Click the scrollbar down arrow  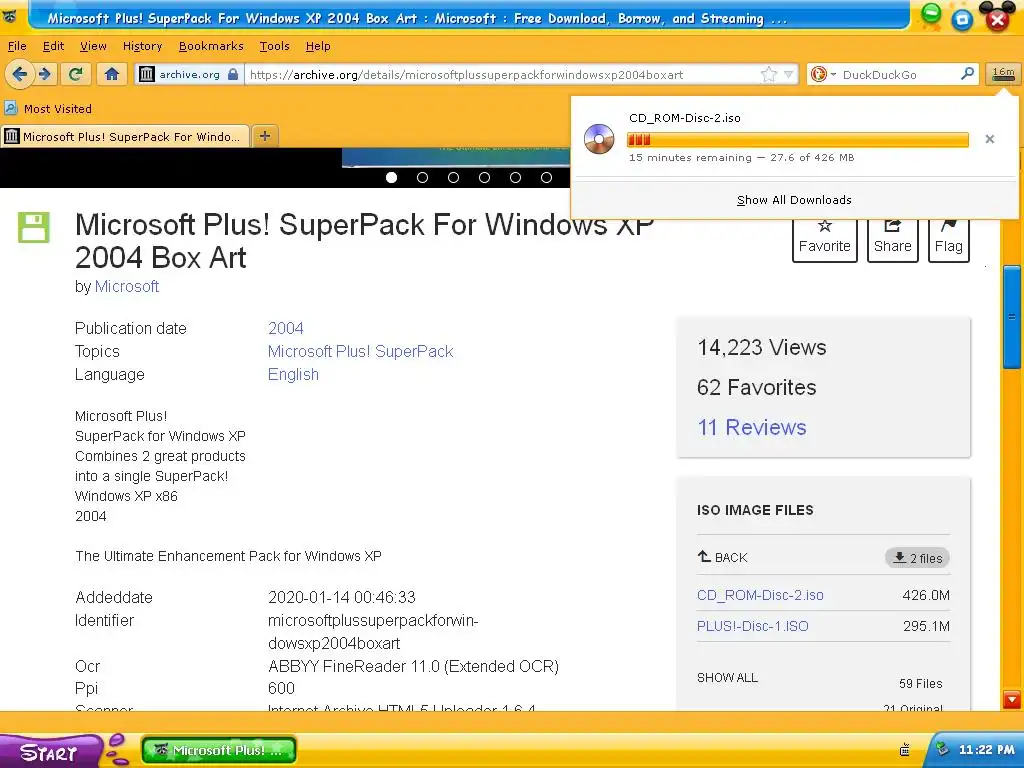tap(1012, 700)
